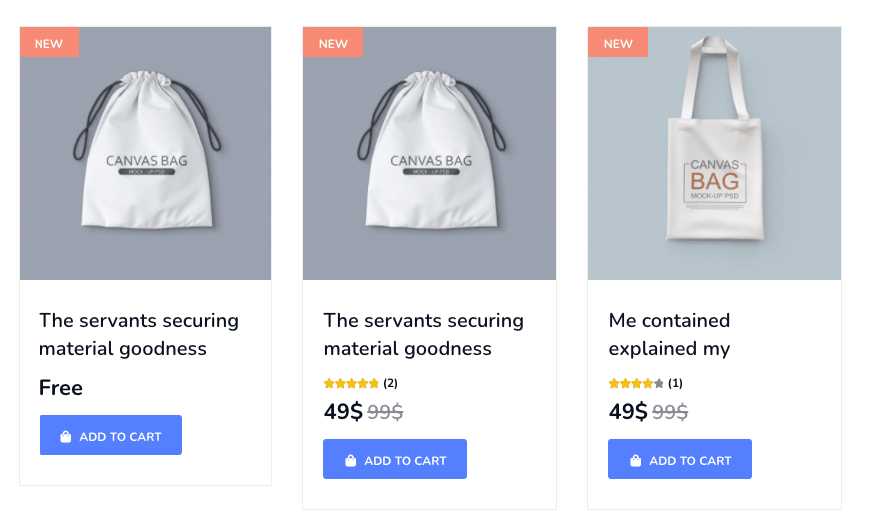Click the Free price label
The height and width of the screenshot is (526, 872).
pos(61,388)
